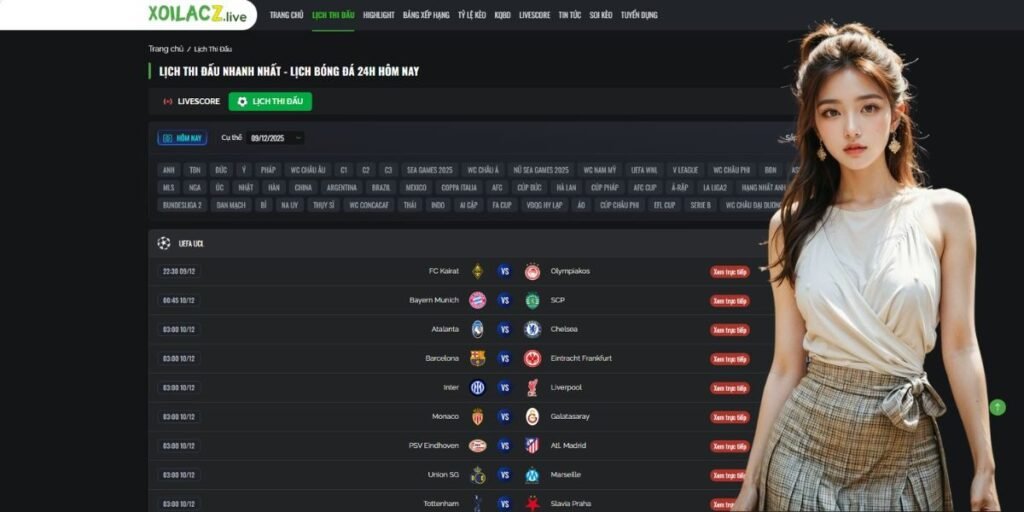Screen dimensions: 1024x512
Task: Open the TỶ LỆ KÈO menu
Action: 472,14
